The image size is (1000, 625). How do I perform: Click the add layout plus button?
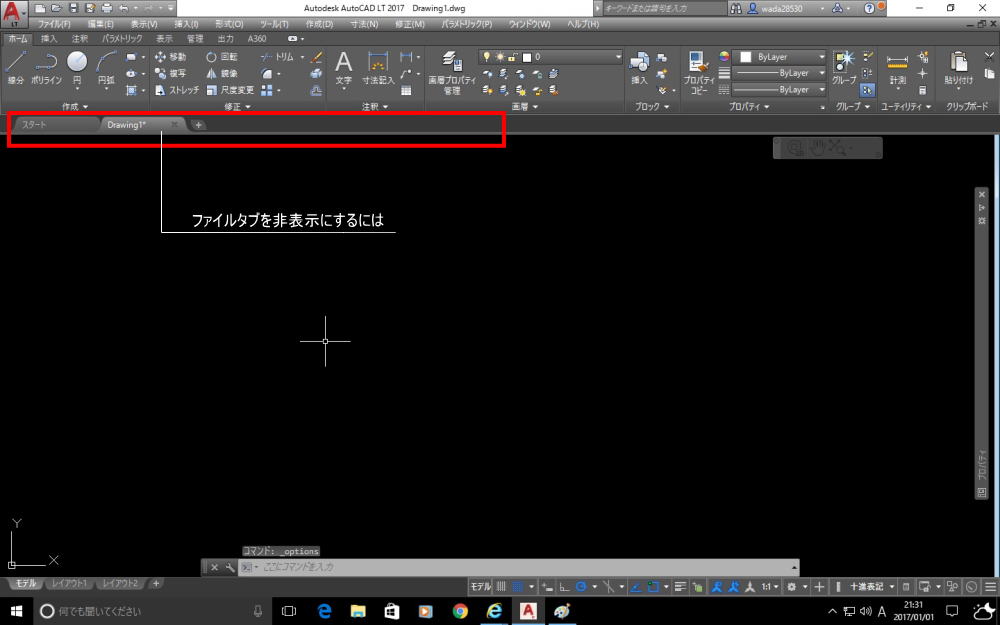tap(156, 584)
